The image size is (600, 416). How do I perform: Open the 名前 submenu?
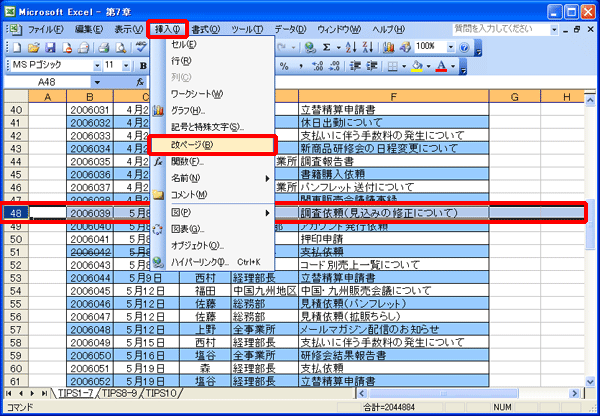click(x=212, y=178)
